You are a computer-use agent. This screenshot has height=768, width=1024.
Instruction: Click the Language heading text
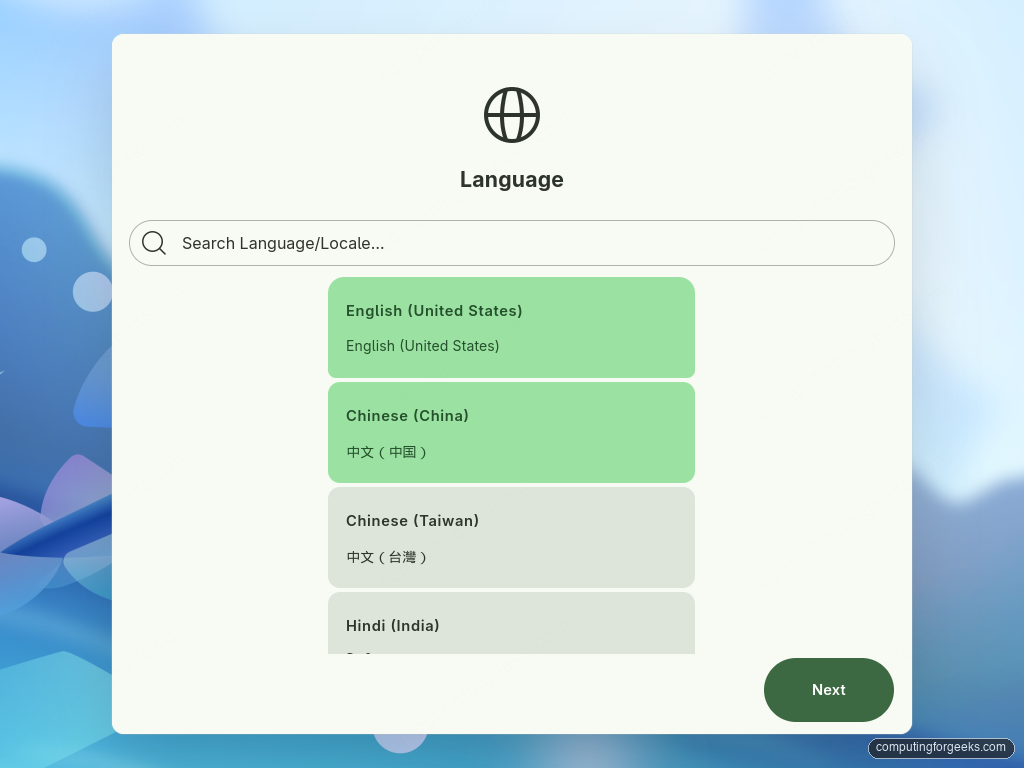(x=511, y=180)
